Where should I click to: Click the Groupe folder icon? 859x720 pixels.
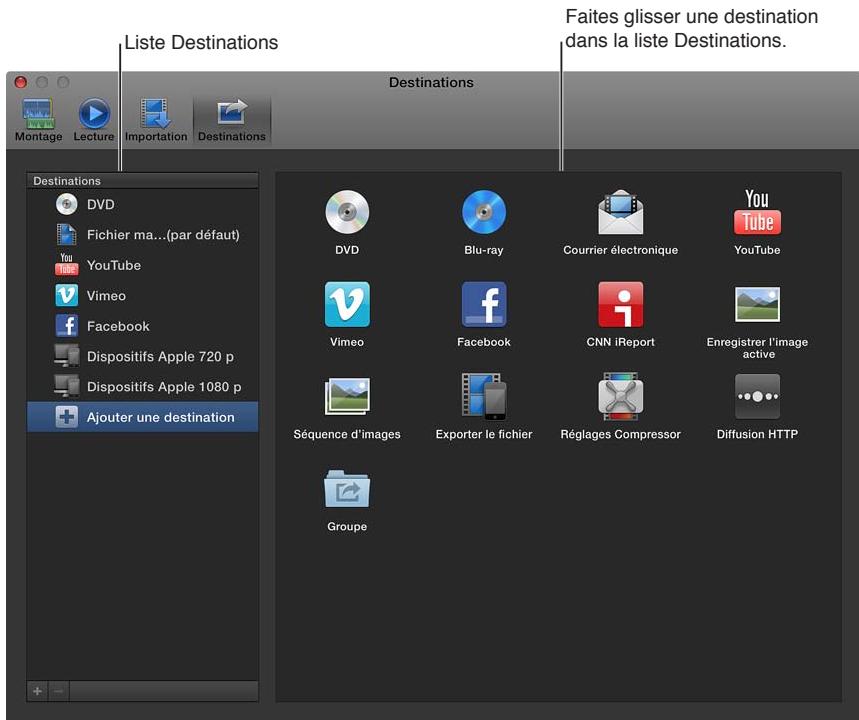347,489
